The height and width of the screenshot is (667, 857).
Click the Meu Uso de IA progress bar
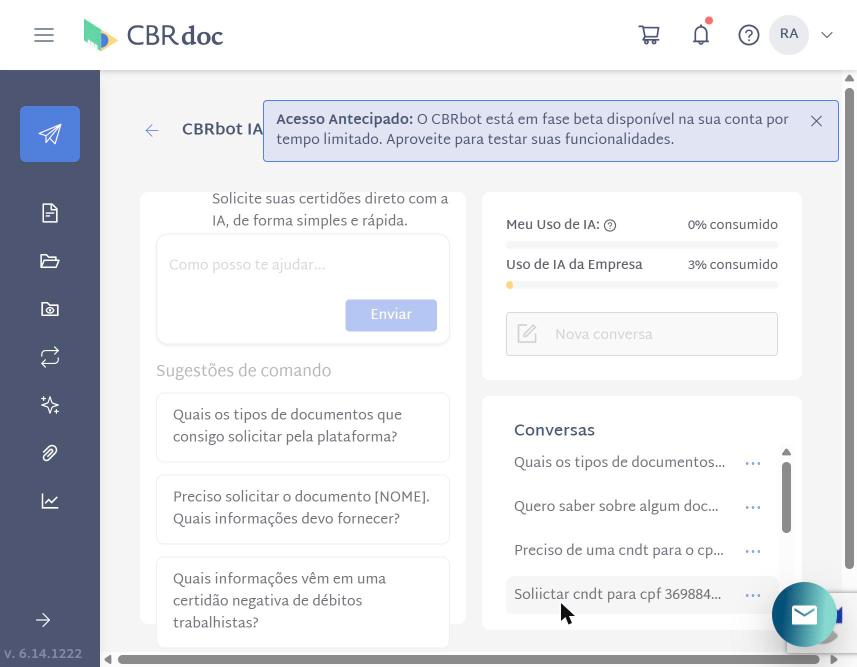tap(642, 245)
